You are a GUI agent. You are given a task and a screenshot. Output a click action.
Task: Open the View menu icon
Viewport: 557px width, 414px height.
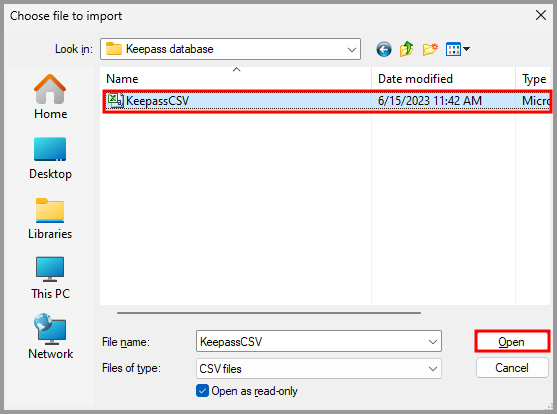[458, 49]
